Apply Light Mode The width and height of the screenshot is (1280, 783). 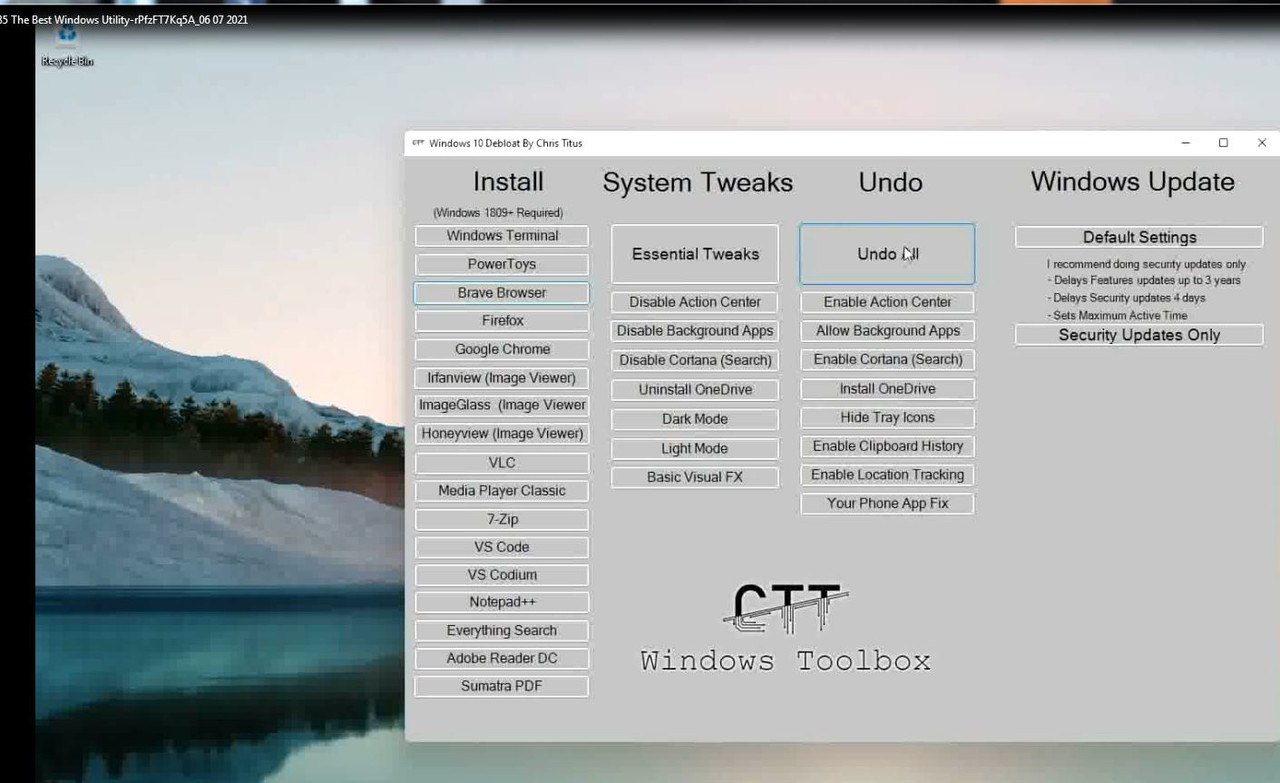(x=695, y=449)
